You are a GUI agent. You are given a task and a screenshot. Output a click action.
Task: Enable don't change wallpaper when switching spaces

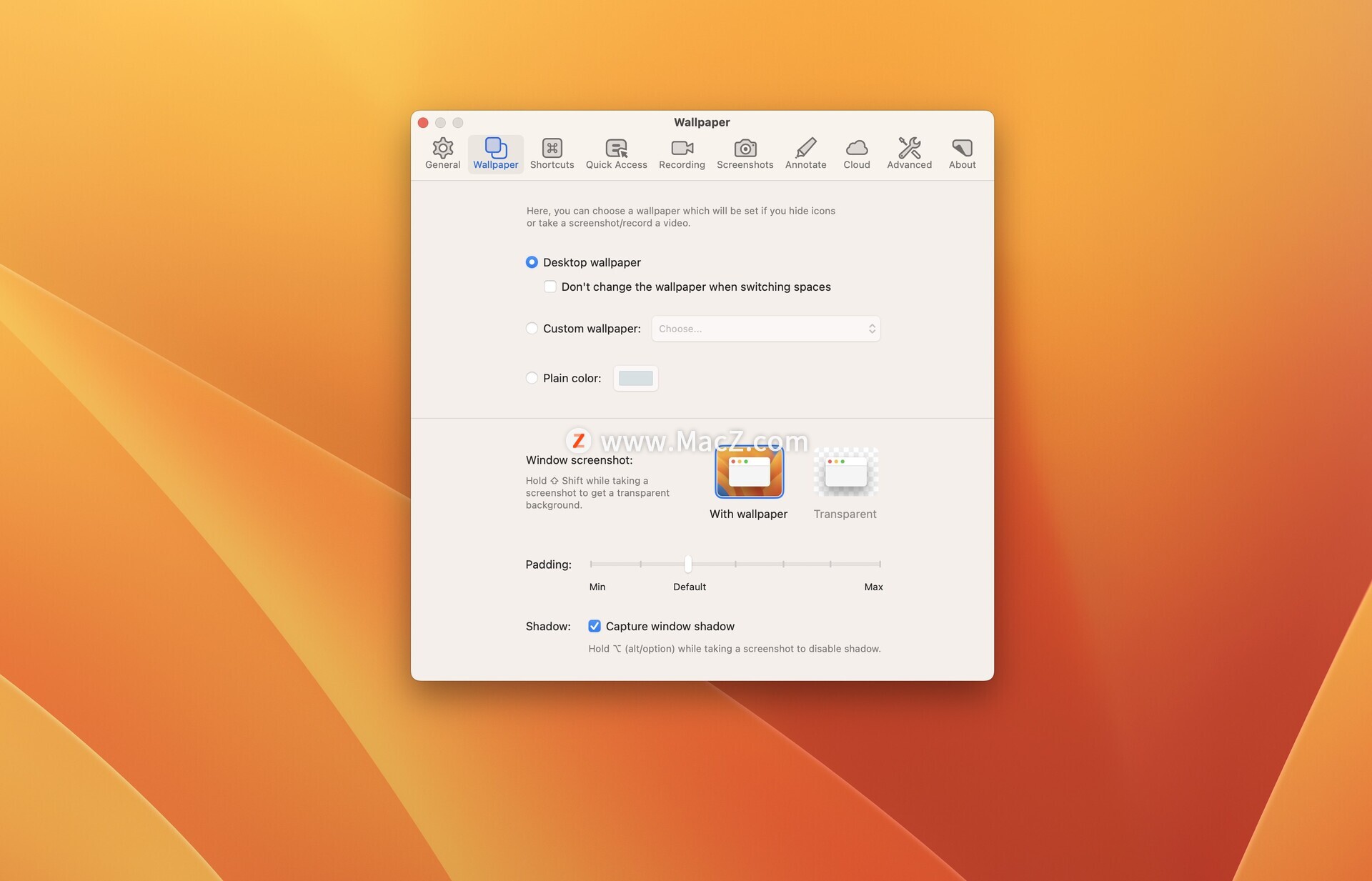[550, 287]
